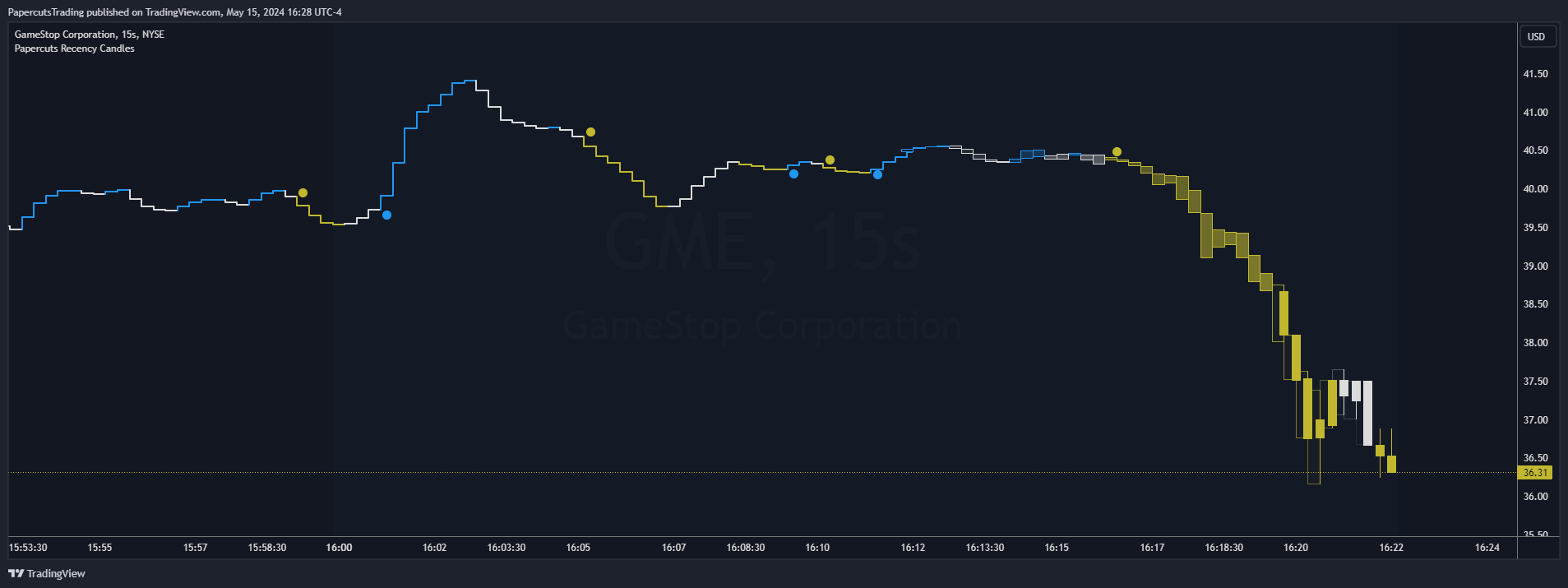The image size is (1568, 588).
Task: Click the 16:15 time axis label
Action: pos(1057,548)
